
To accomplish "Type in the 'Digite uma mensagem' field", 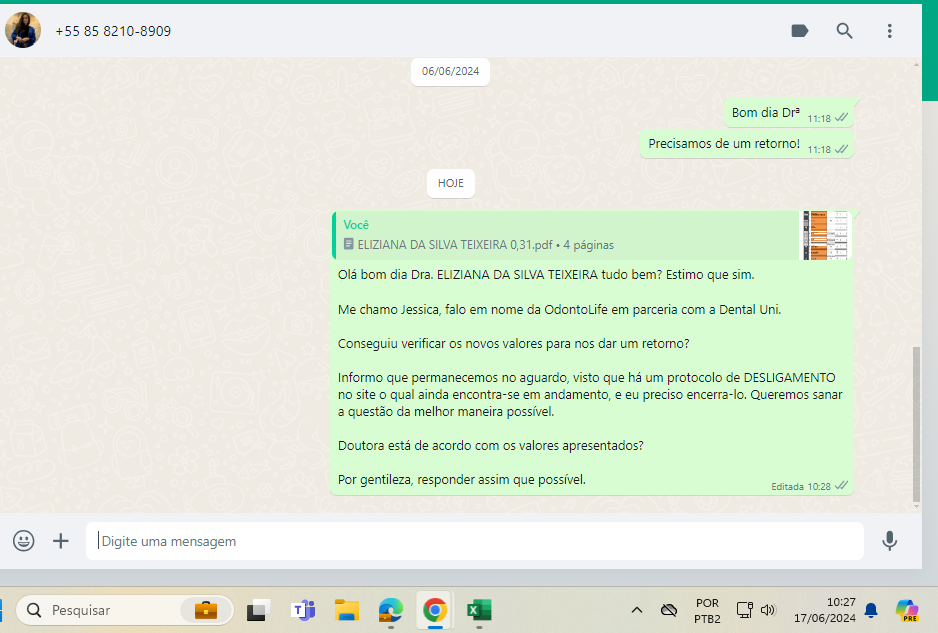I will pos(475,541).
